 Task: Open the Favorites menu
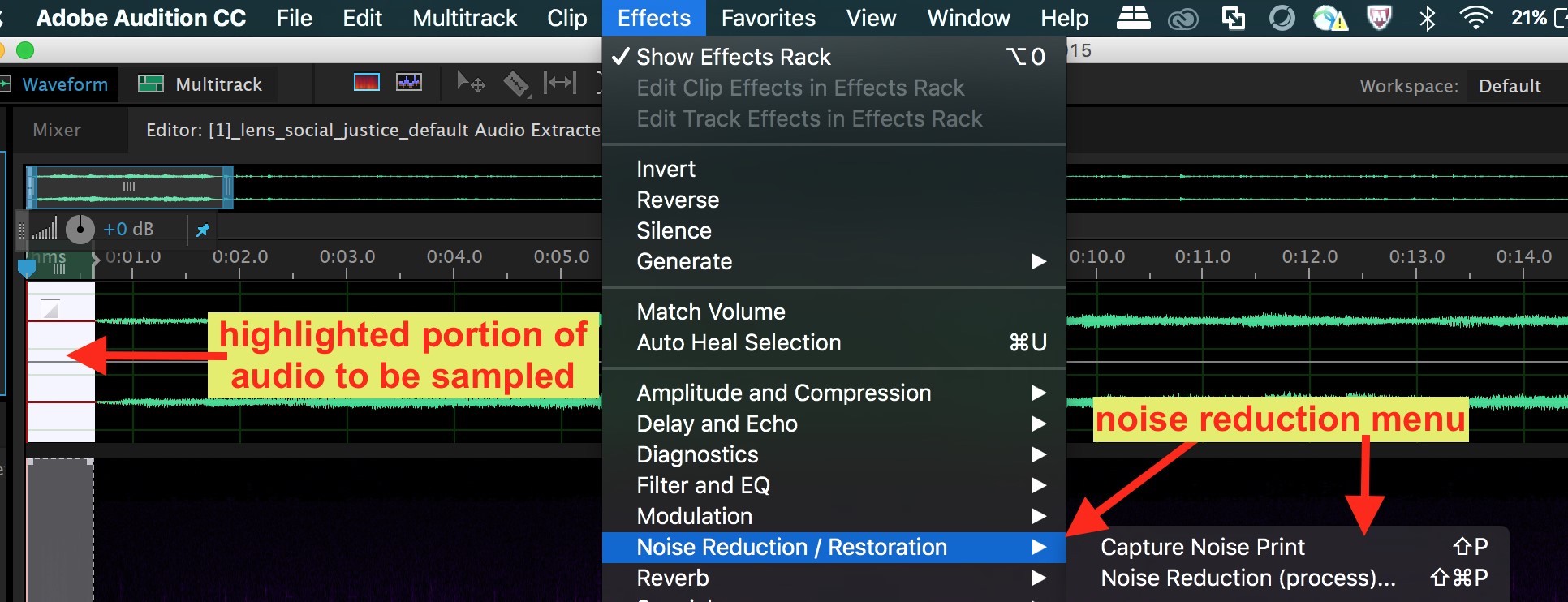(768, 18)
